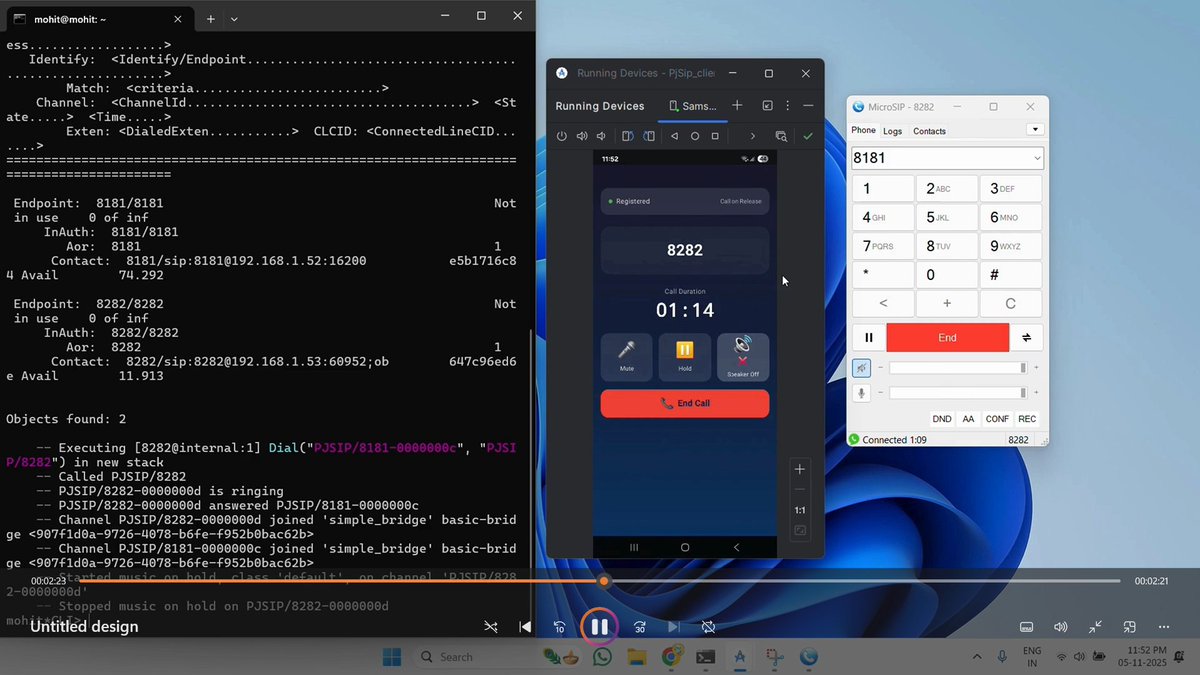1200x675 pixels.
Task: Click zoom in plus on emulator panel
Action: 800,469
